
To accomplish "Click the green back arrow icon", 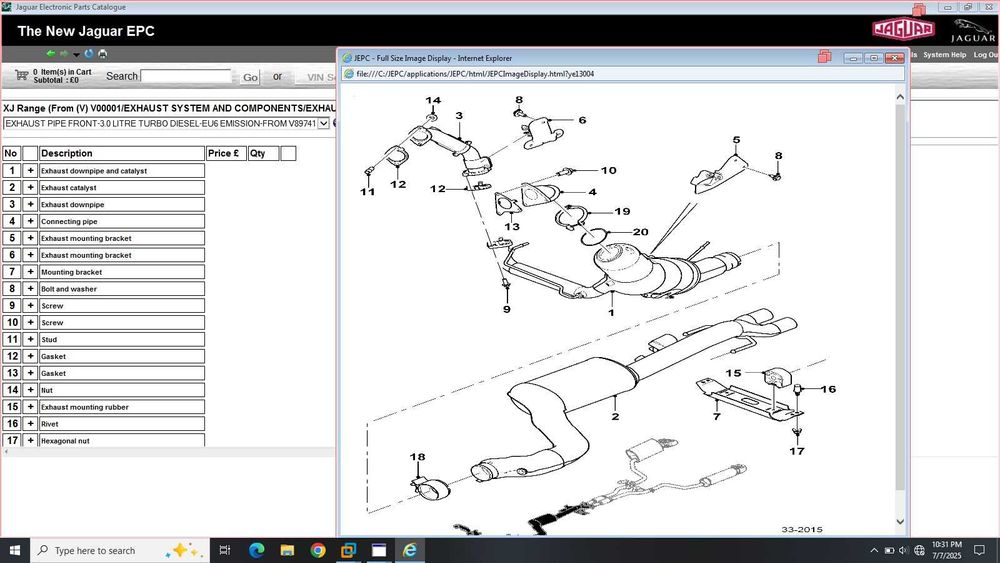I will point(51,54).
